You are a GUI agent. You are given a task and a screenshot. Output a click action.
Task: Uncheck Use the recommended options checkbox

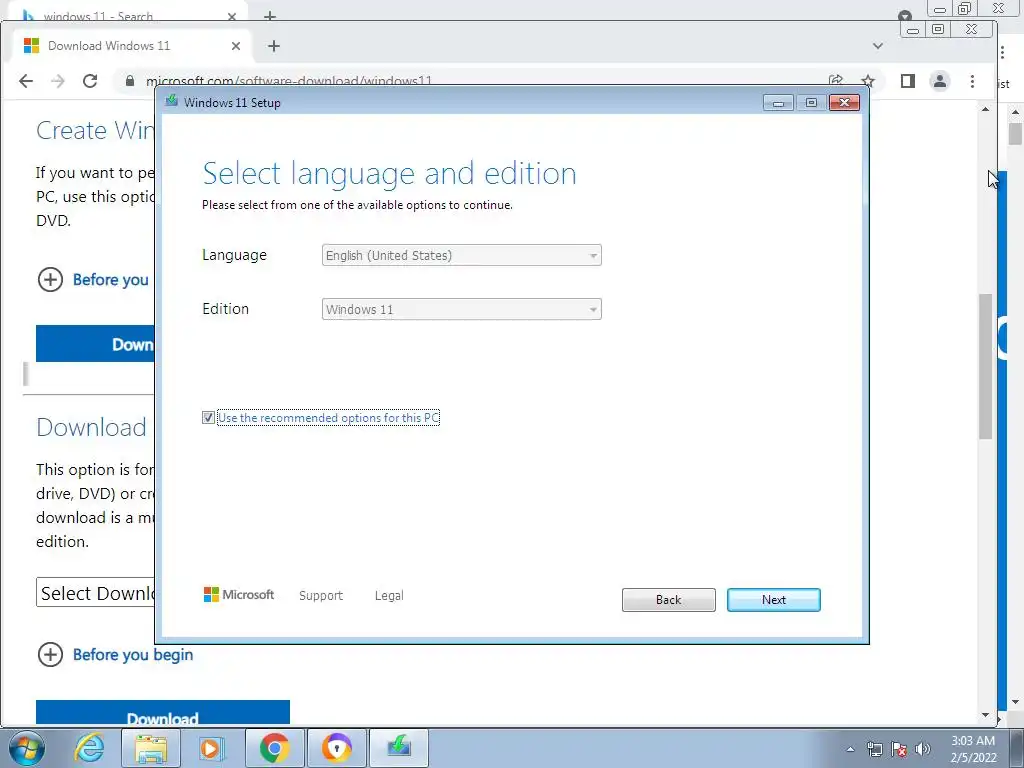[208, 417]
